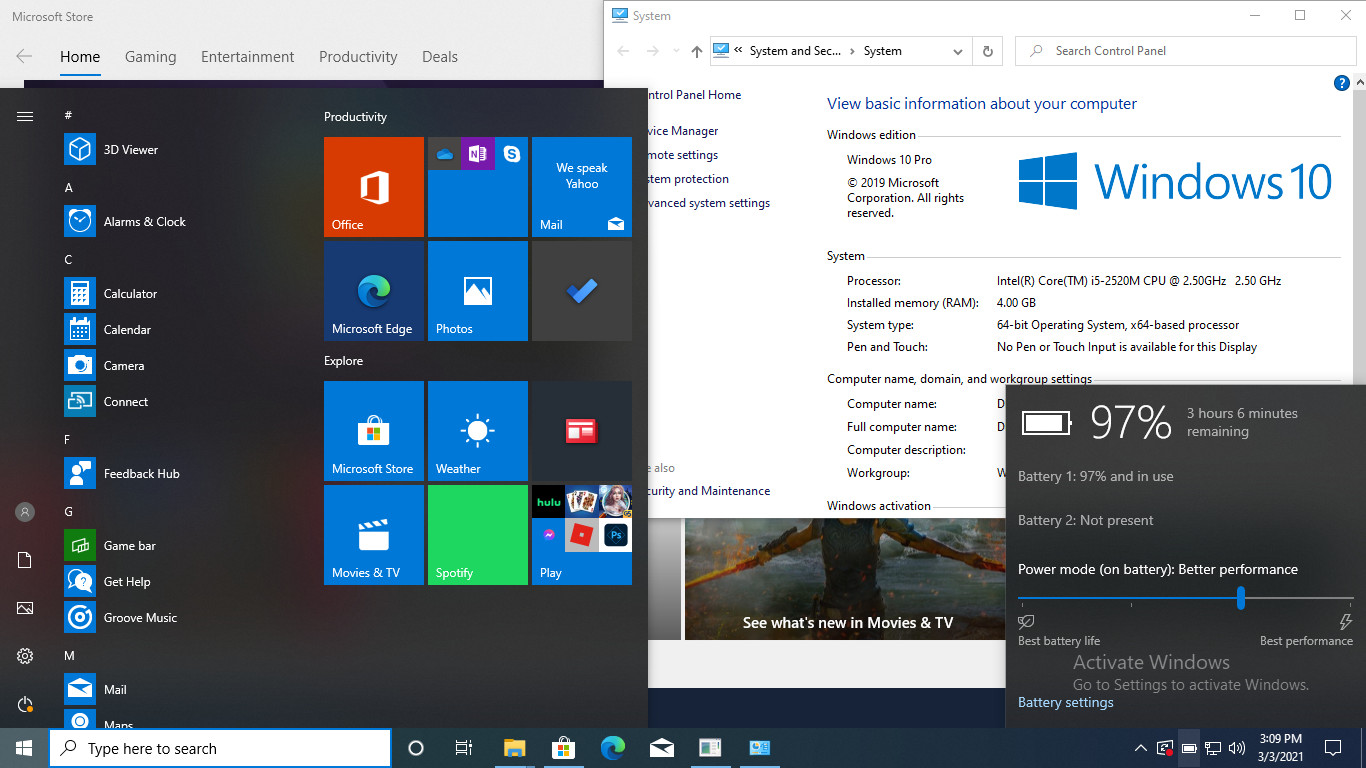Open address history dropdown in System window
Viewport: 1366px width, 768px height.
[x=957, y=51]
